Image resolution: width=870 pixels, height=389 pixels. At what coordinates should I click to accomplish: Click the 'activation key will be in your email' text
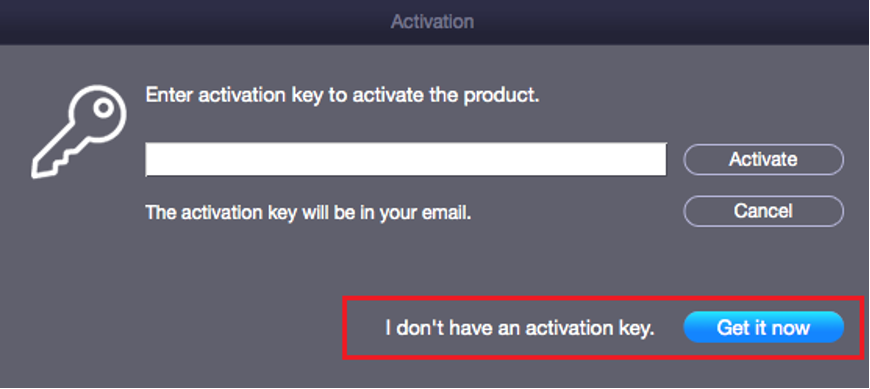[308, 213]
